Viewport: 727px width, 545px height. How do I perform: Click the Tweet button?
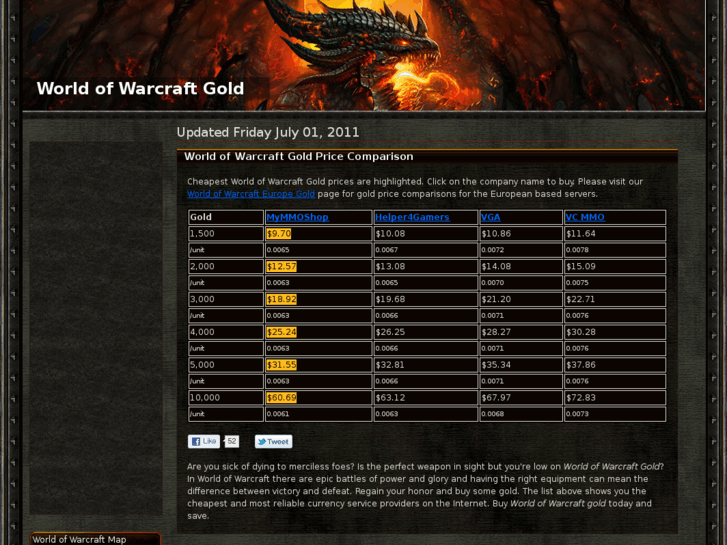click(x=274, y=442)
